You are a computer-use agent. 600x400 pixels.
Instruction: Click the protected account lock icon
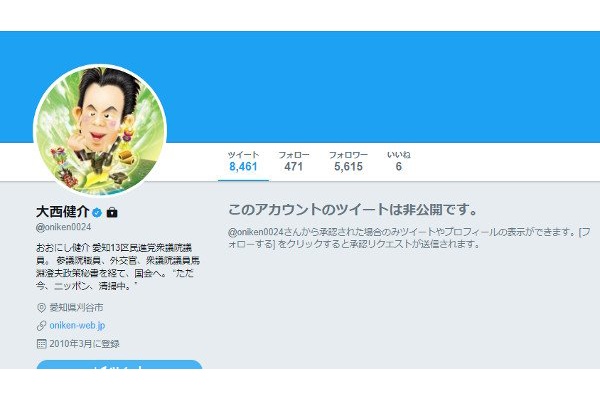[x=112, y=212]
